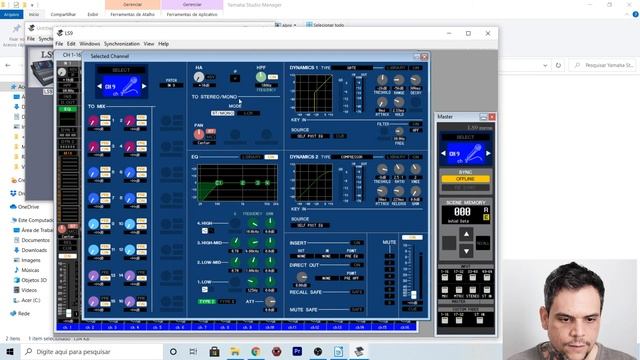Move the fader in the CH 1-16 strip
Viewport: 640px width, 360px height.
pos(69,313)
